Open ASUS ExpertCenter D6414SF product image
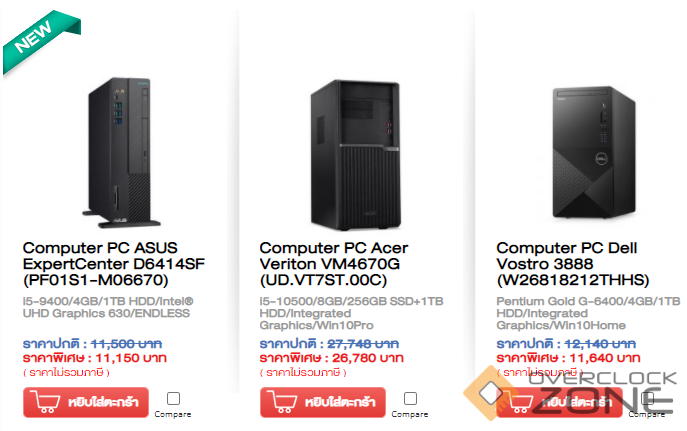The image size is (687, 431). (x=121, y=152)
